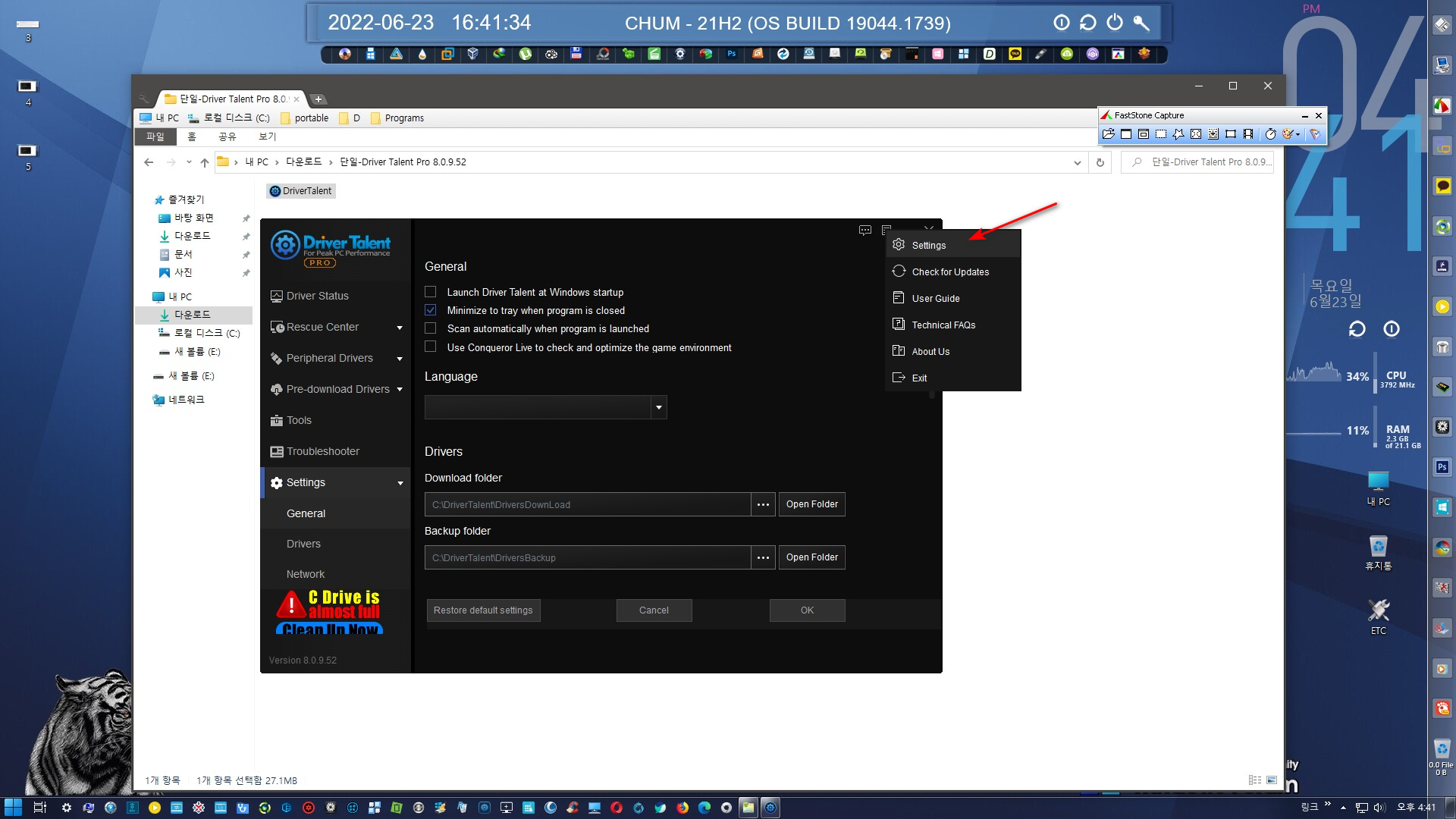Open Explorer 홈 ribbon tab

192,136
